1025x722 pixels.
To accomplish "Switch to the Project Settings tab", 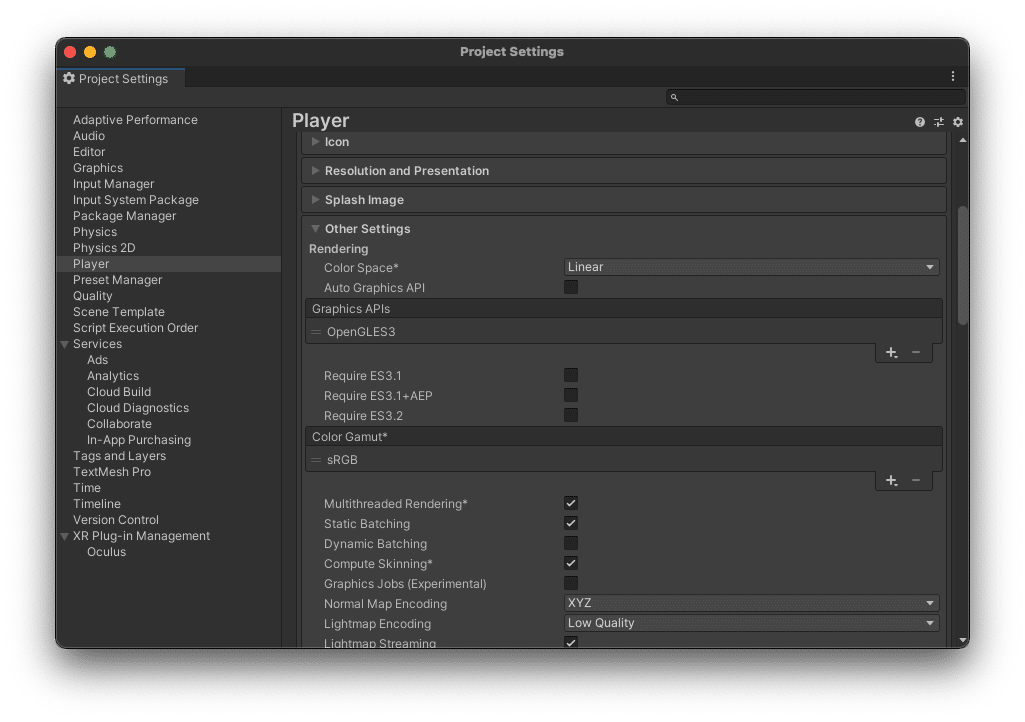I will click(x=121, y=78).
